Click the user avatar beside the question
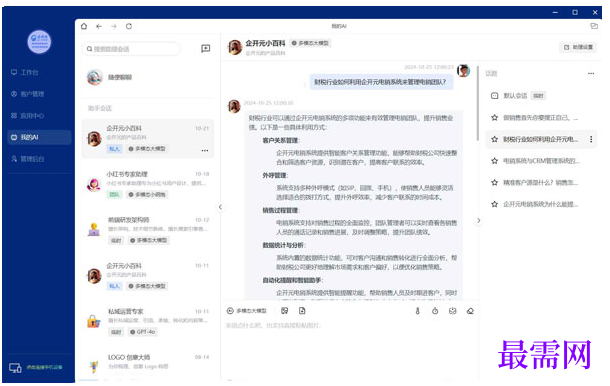 pyautogui.click(x=463, y=71)
